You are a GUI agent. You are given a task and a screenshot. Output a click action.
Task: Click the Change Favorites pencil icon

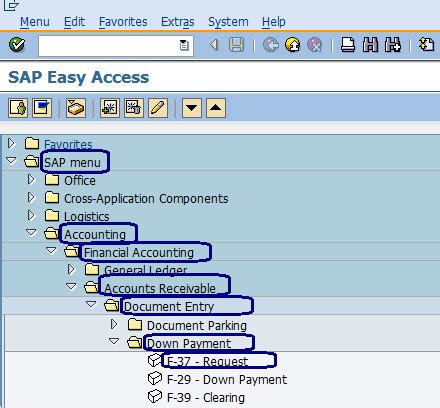point(158,108)
